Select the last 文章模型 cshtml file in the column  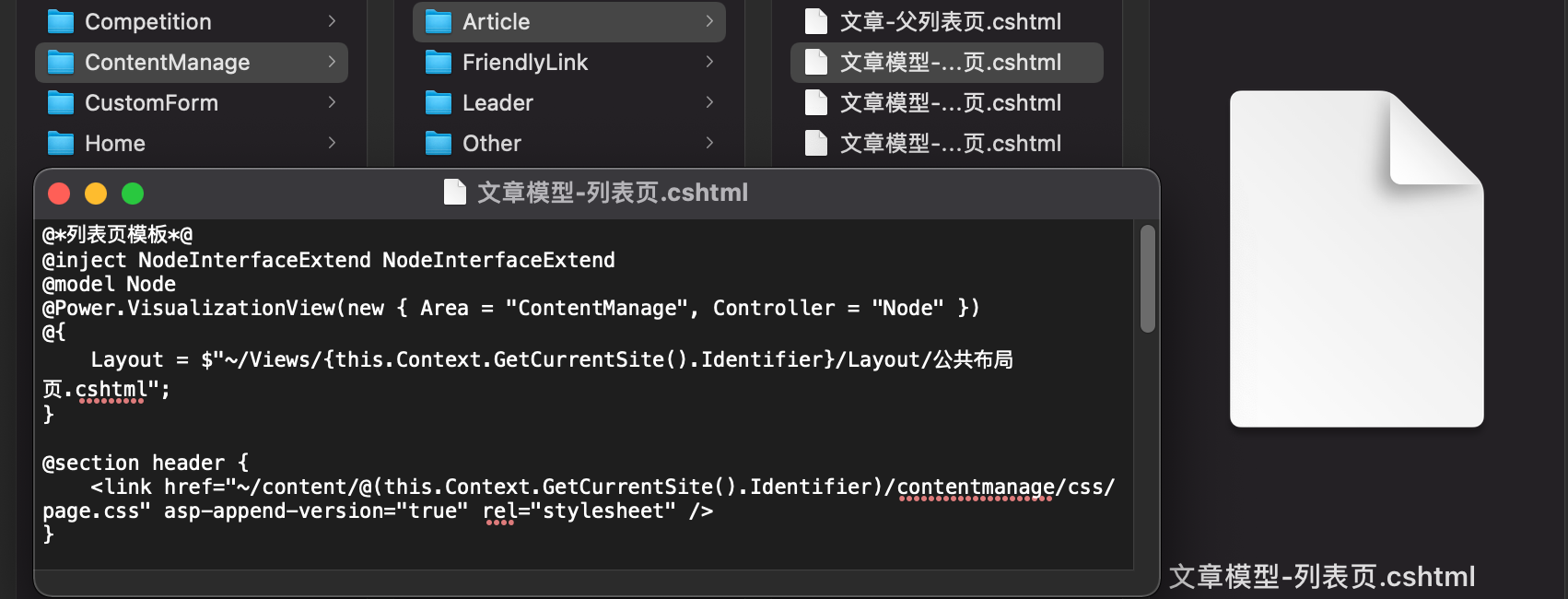pyautogui.click(x=949, y=143)
